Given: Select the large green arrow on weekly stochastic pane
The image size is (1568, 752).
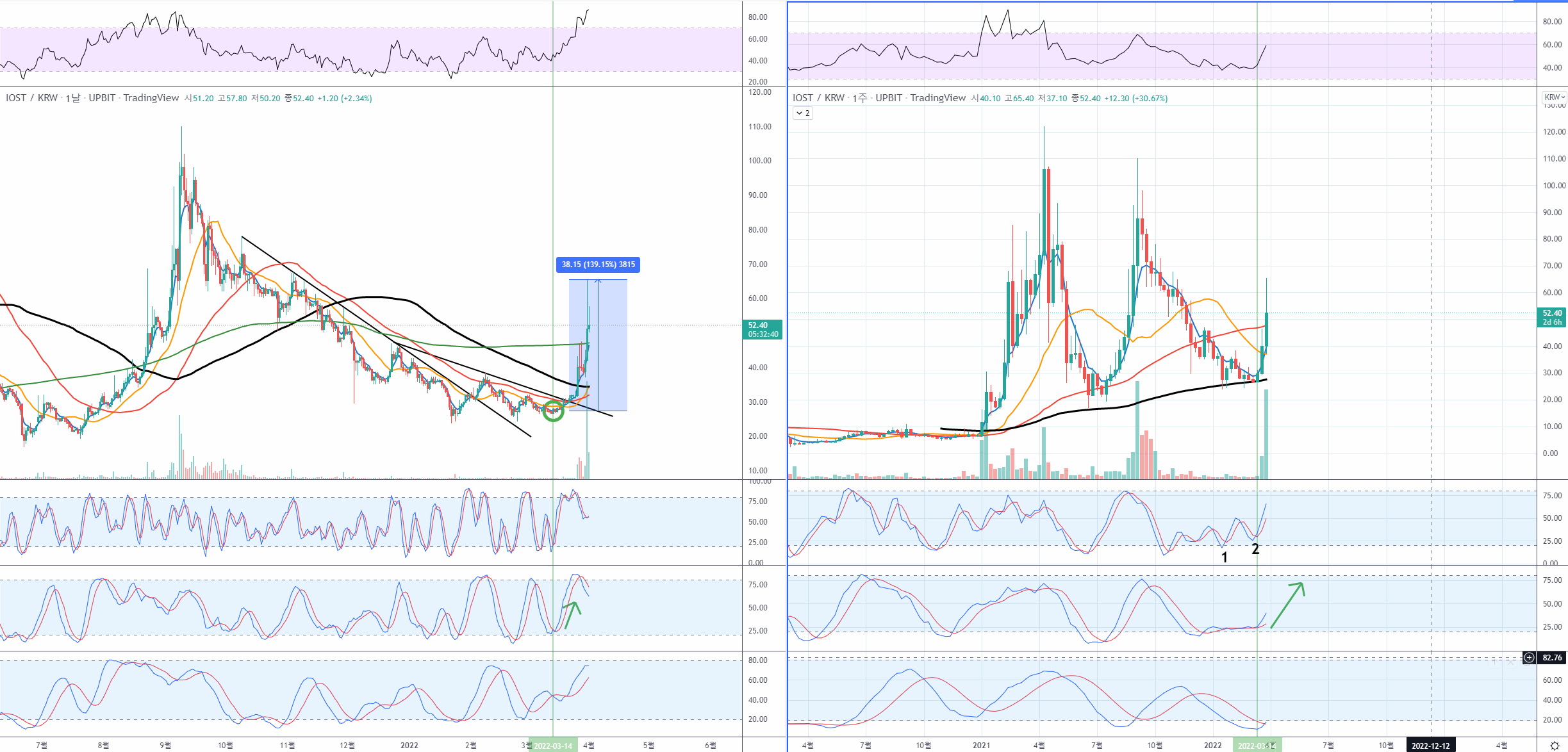Looking at the screenshot, I should pyautogui.click(x=1287, y=605).
